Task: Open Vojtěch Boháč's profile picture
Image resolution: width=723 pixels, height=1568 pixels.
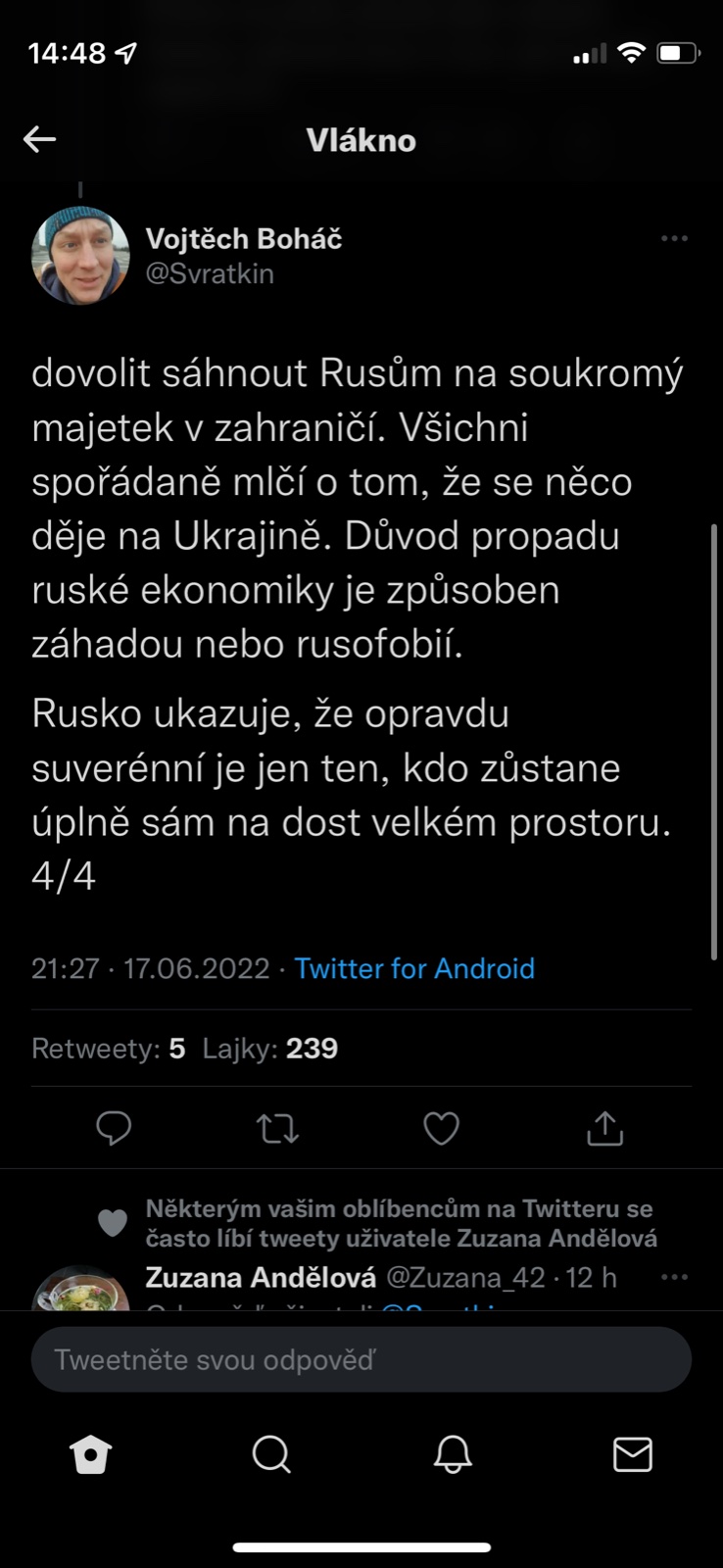Action: [x=80, y=255]
